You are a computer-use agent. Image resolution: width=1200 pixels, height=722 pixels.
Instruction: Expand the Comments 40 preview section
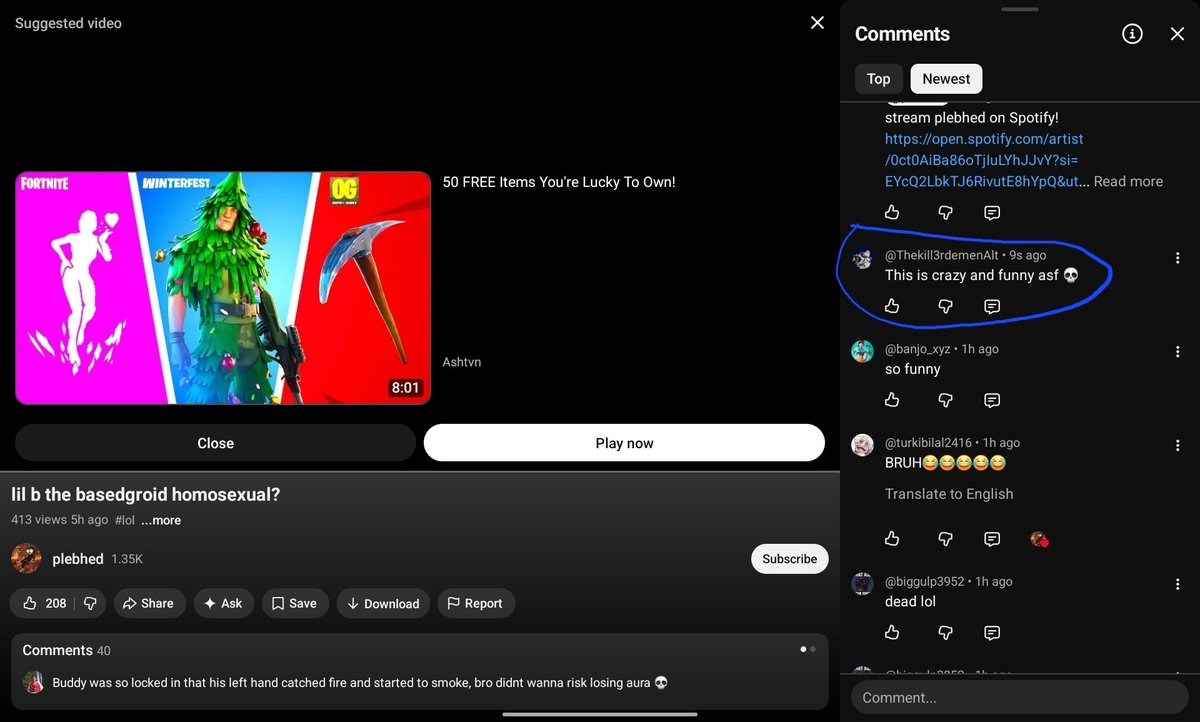[x=420, y=669]
